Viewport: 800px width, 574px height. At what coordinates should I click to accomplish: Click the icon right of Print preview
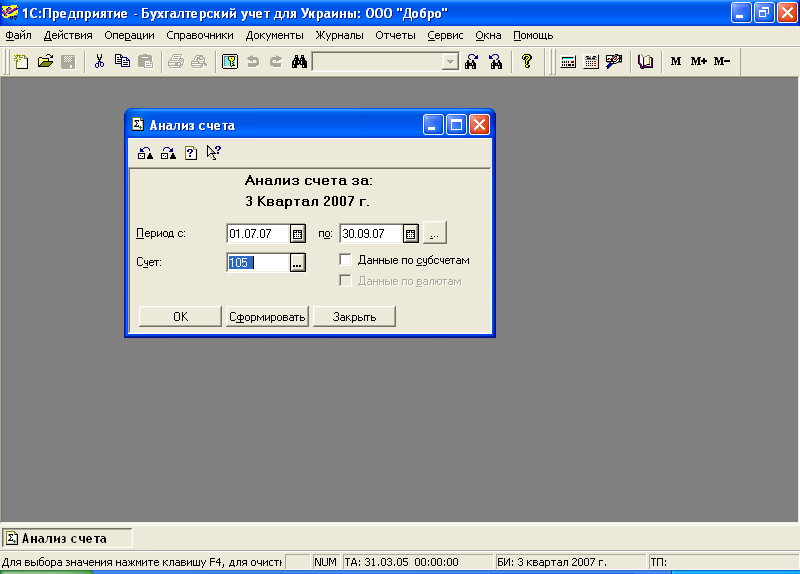(x=230, y=62)
